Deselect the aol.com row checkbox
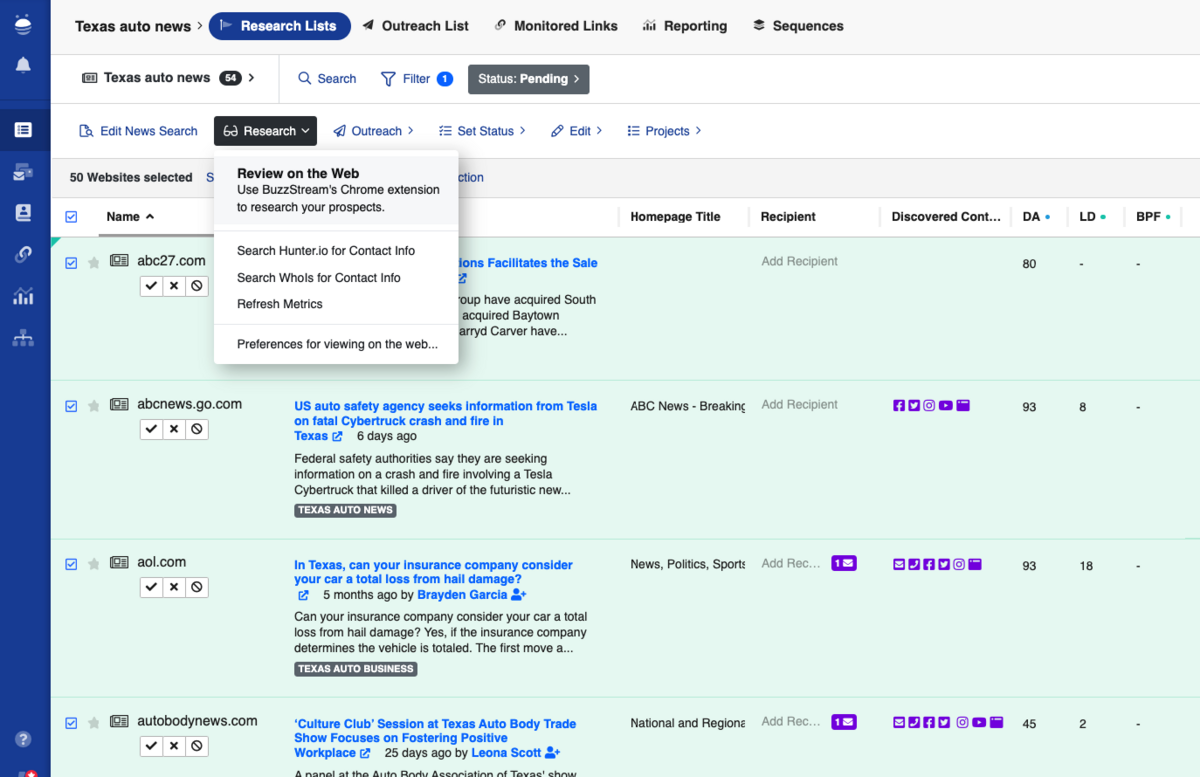 [71, 564]
